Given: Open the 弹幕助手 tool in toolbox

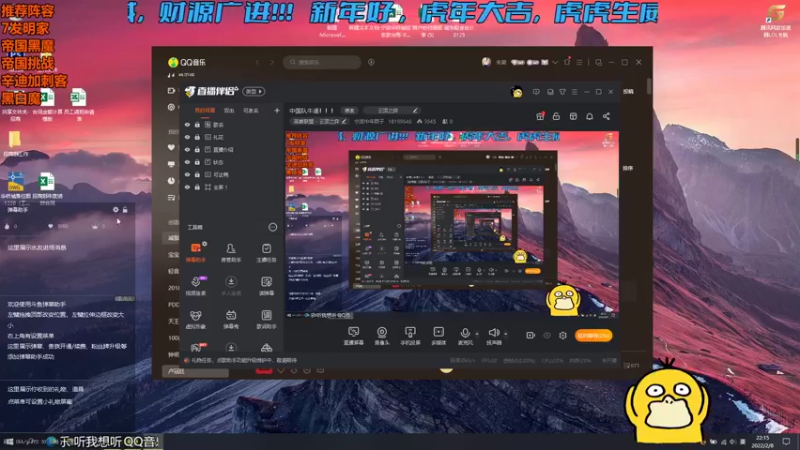Looking at the screenshot, I should pos(195,252).
